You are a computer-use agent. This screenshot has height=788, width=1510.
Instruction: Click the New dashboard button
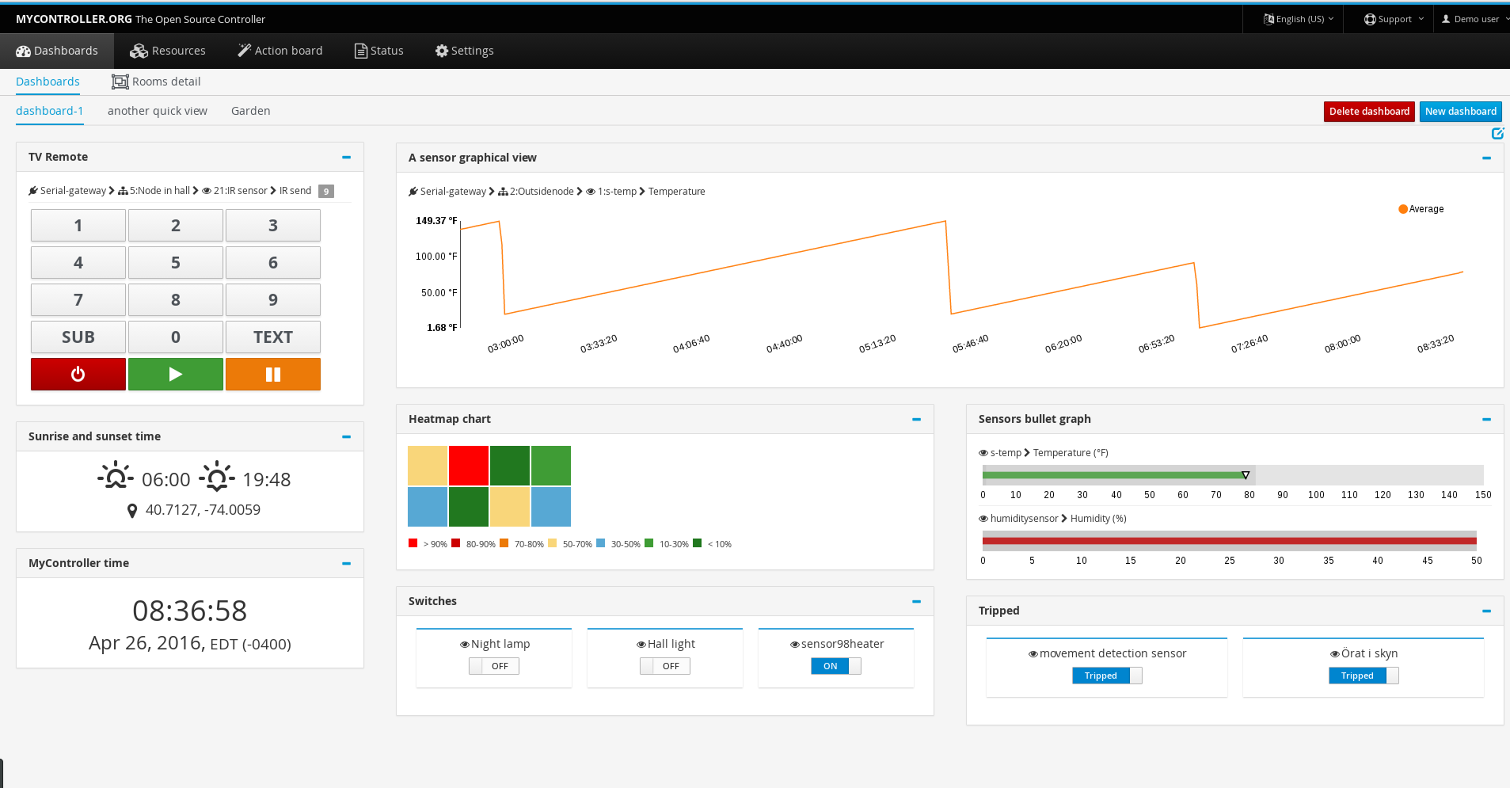click(x=1460, y=111)
